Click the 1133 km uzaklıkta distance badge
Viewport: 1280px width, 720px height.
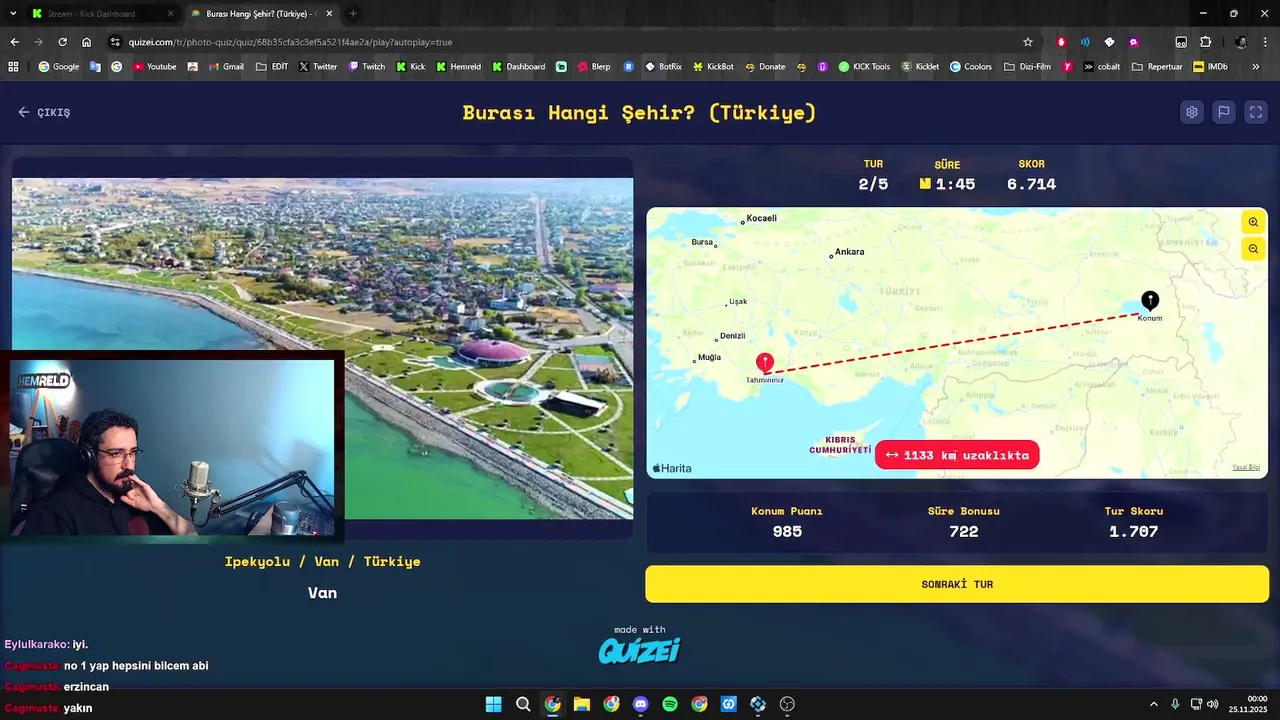(x=957, y=455)
